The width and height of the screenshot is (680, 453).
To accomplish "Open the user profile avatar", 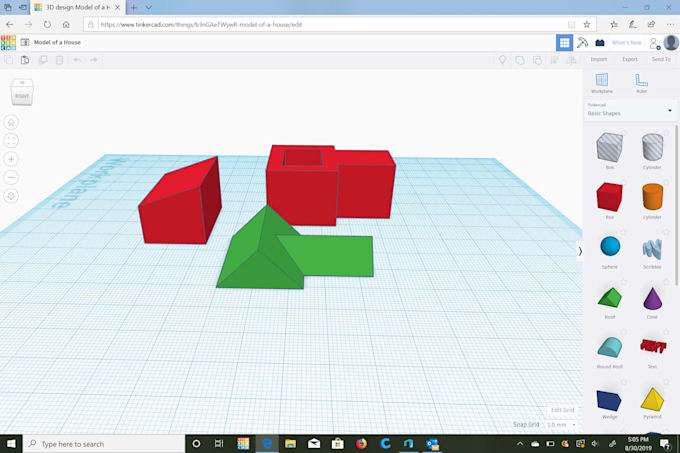I will pos(671,42).
